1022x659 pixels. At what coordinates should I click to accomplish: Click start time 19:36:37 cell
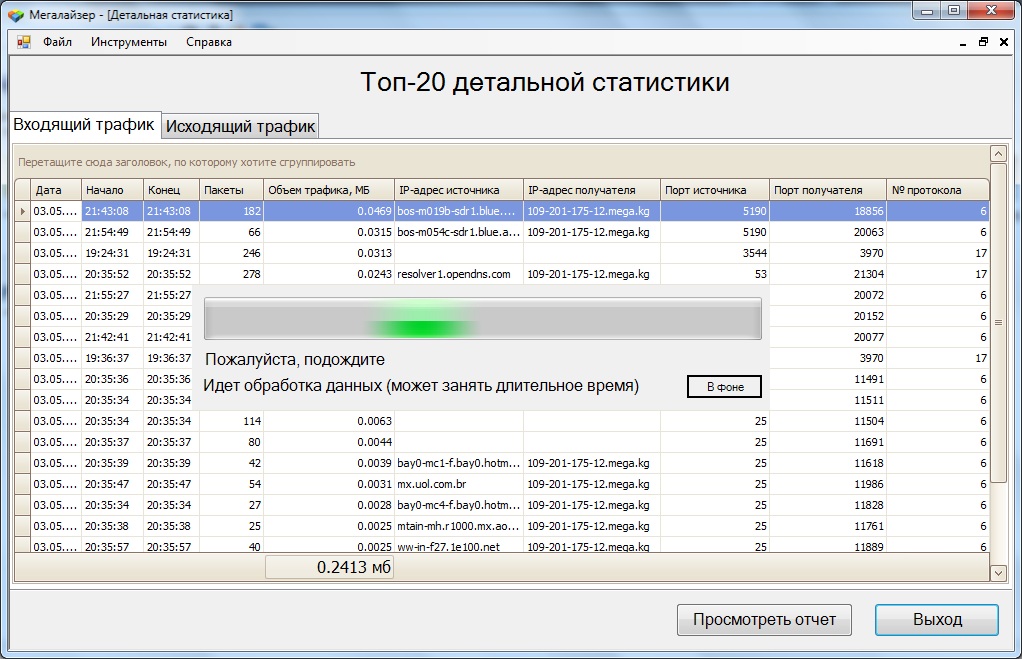coord(112,358)
